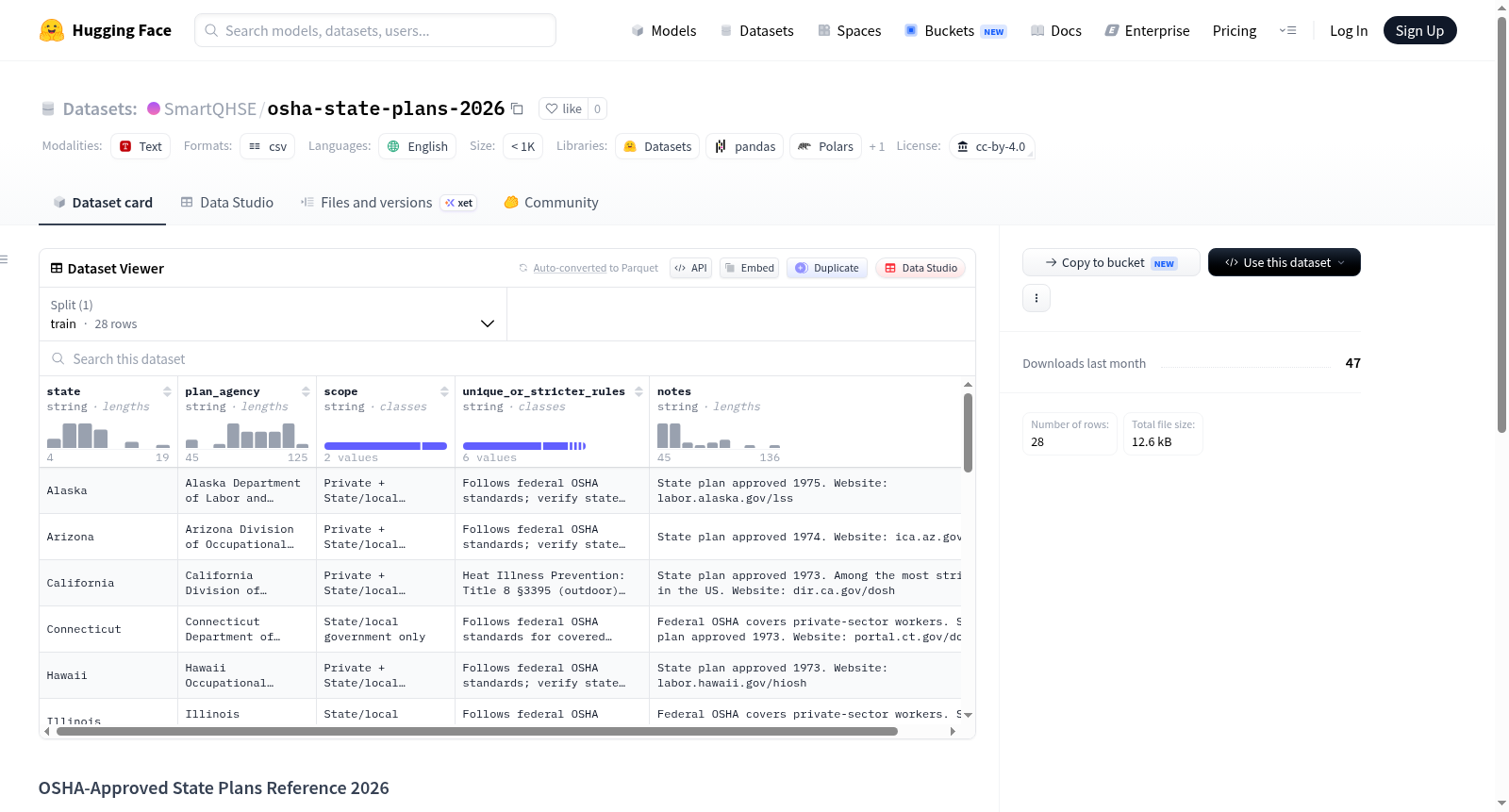Click the page vertical scrollbar
Viewport: 1509px width, 812px height.
tap(1502, 224)
